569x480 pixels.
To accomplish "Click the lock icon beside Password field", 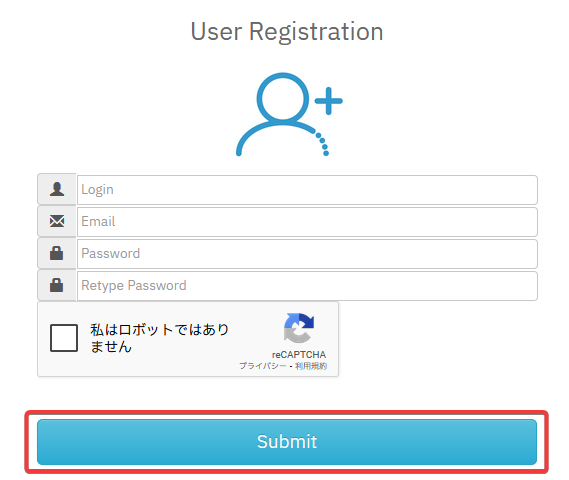I will (x=57, y=253).
